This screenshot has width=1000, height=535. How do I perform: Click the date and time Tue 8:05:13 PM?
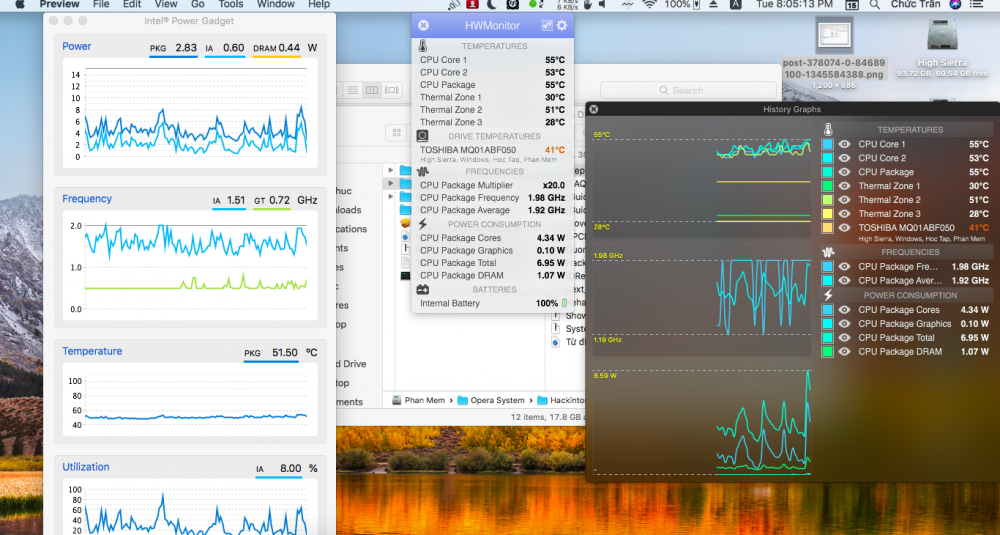(794, 4)
